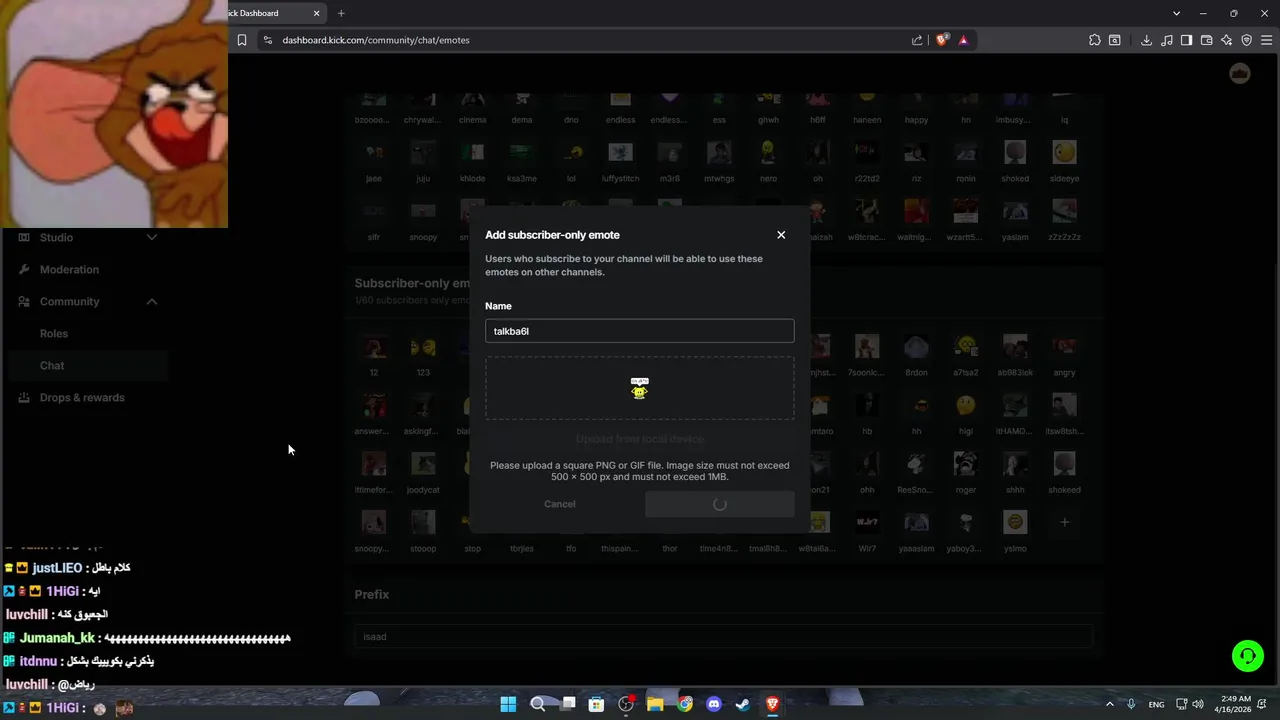This screenshot has height=720, width=1280.
Task: Click the Prefix field showing isaad
Action: 723,636
